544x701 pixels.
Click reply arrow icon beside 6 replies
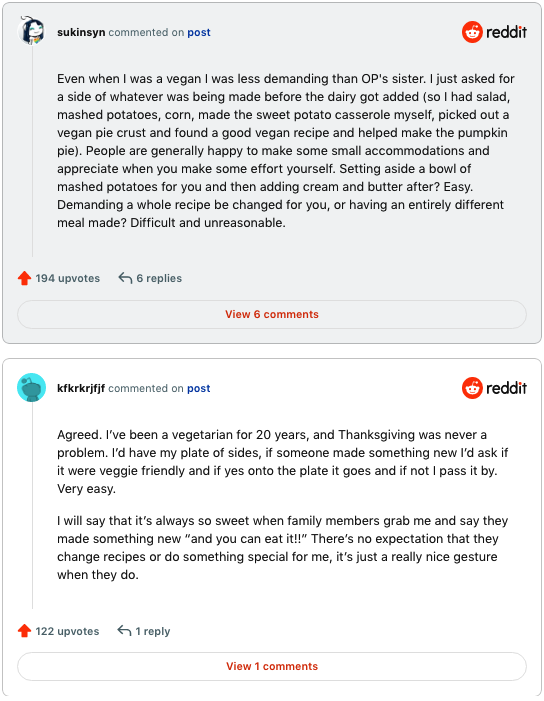click(x=125, y=278)
